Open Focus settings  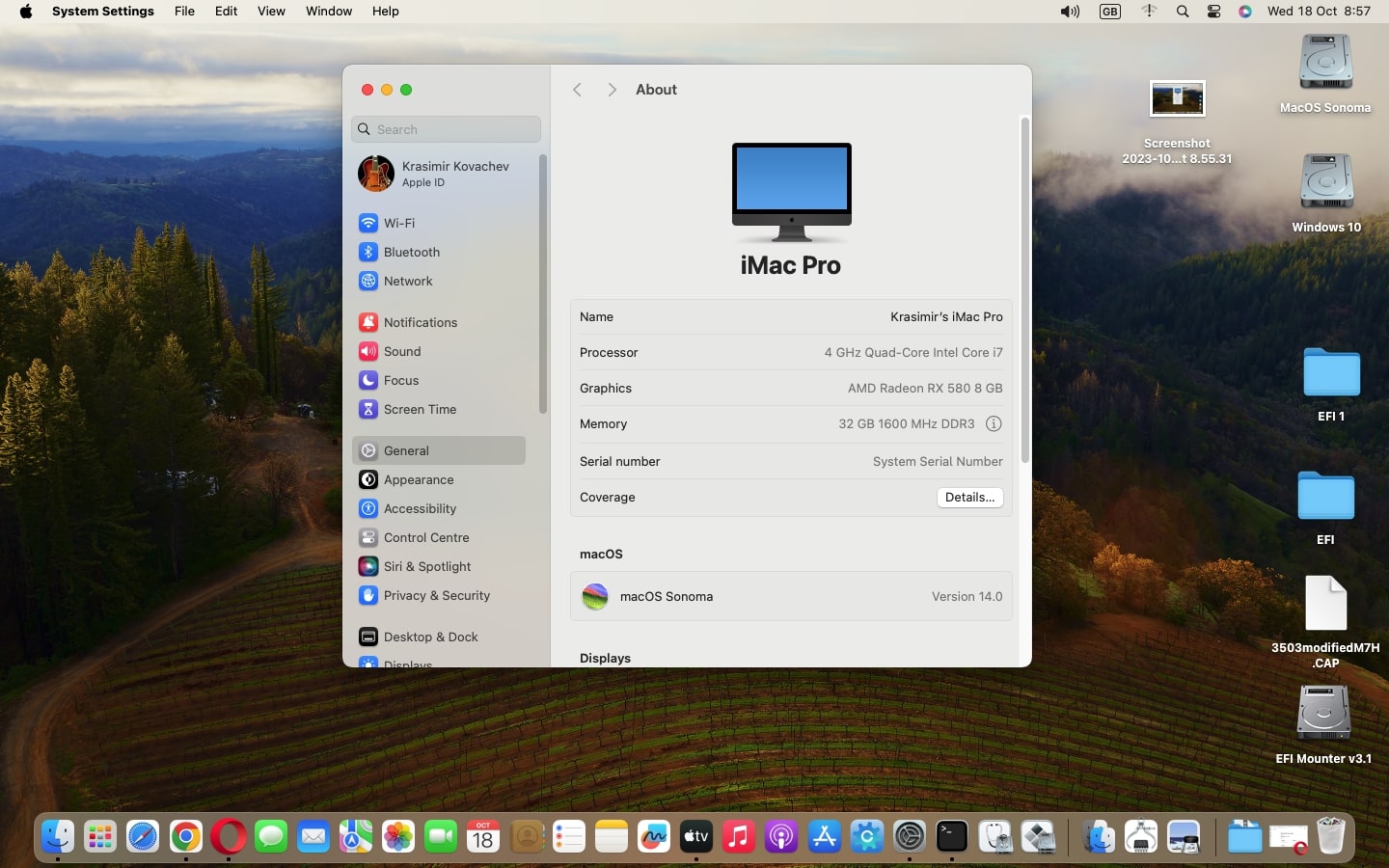click(439, 380)
